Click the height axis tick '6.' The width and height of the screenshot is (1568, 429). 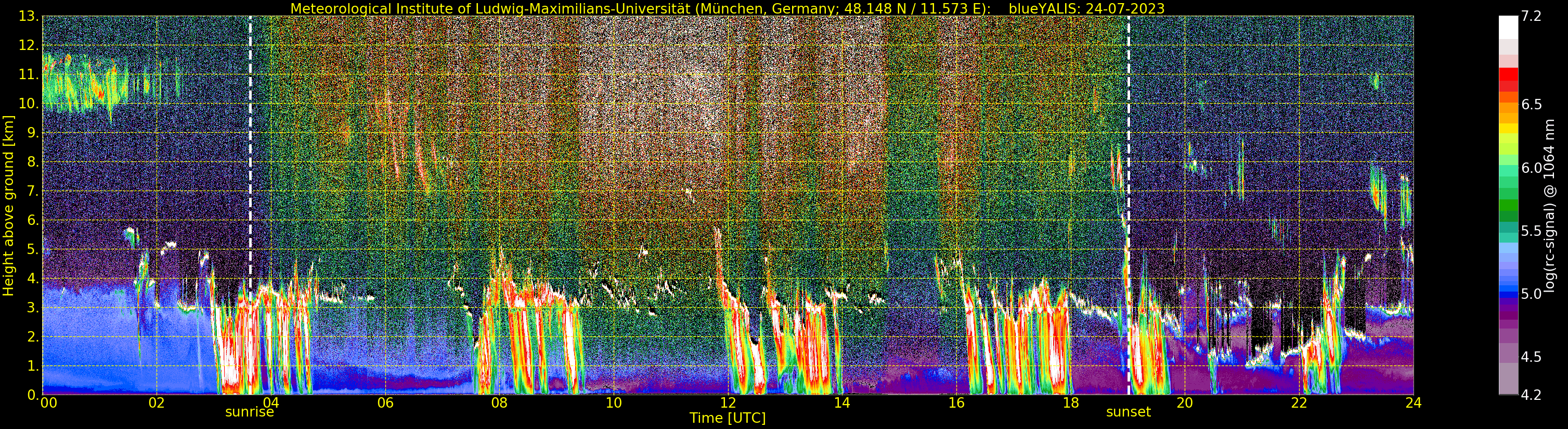click(33, 221)
